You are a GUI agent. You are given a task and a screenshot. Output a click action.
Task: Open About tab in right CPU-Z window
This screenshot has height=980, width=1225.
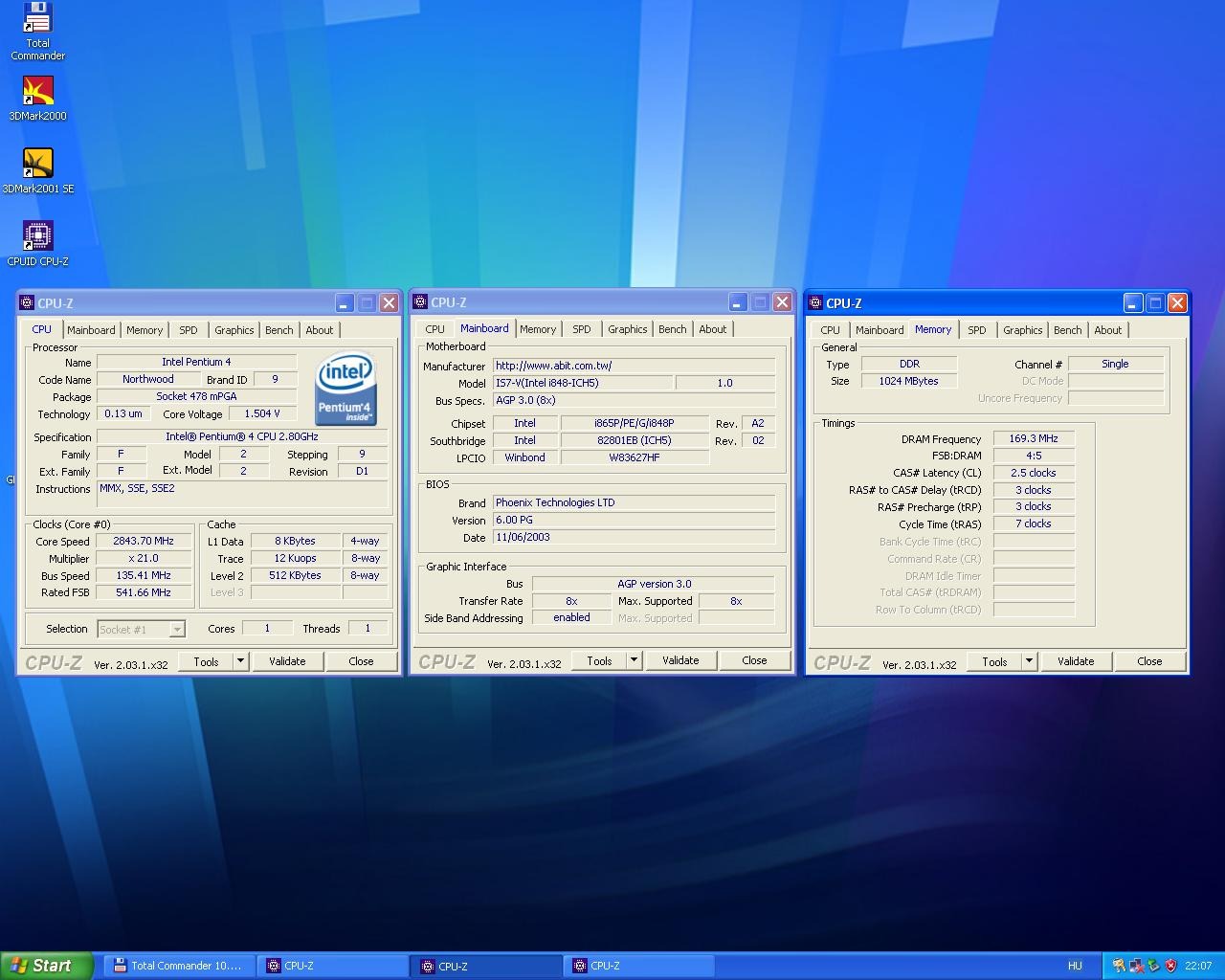tap(1108, 330)
